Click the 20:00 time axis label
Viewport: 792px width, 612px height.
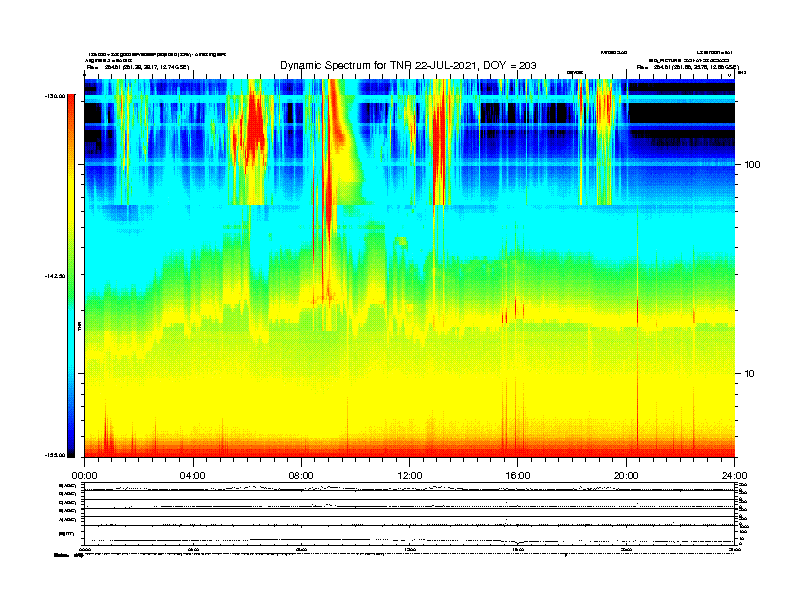[626, 476]
